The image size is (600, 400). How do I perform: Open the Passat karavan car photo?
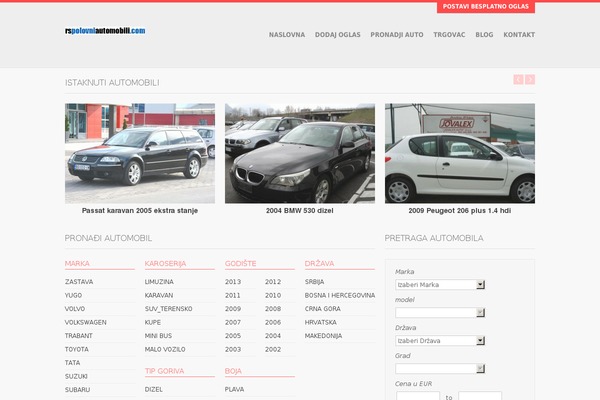point(140,153)
